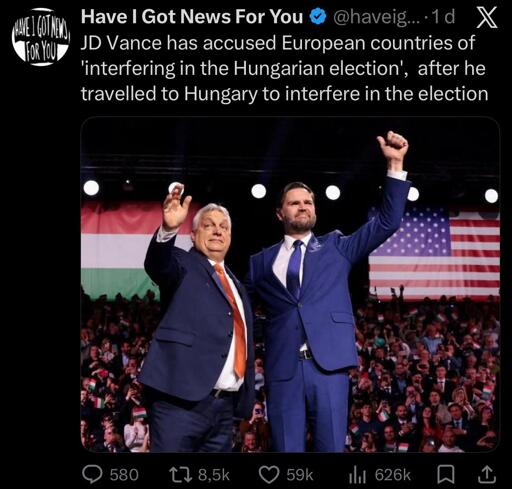Click the 580 replies count

(x=124, y=475)
